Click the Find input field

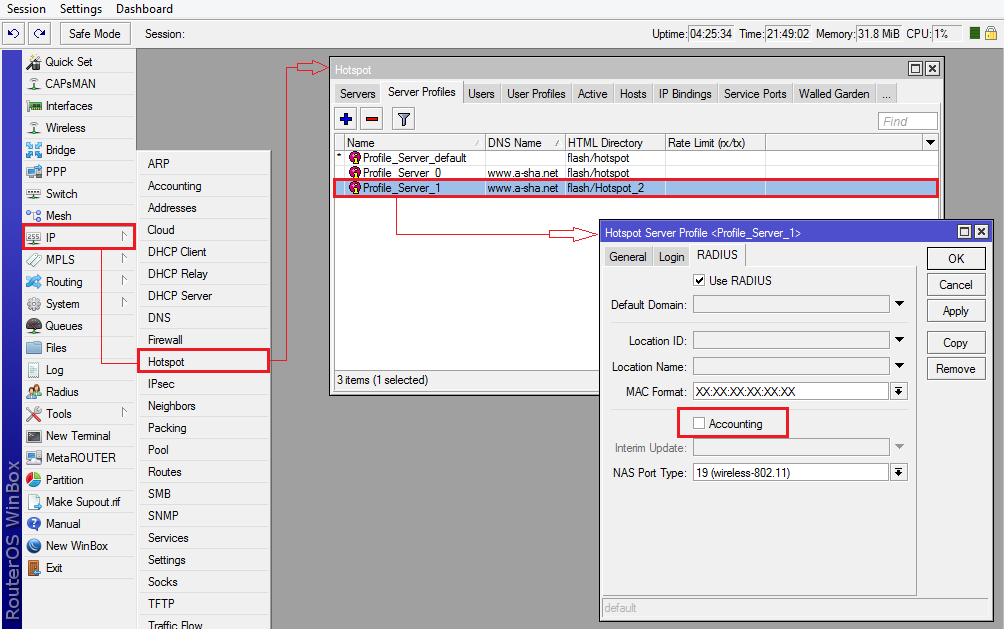(906, 120)
